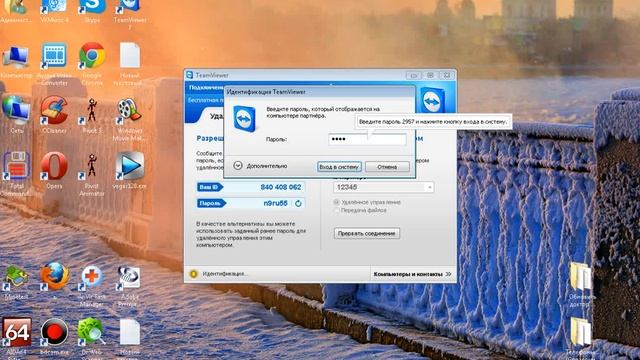Open the Skype desktop shortcut
This screenshot has width=640, height=360.
(x=92, y=7)
